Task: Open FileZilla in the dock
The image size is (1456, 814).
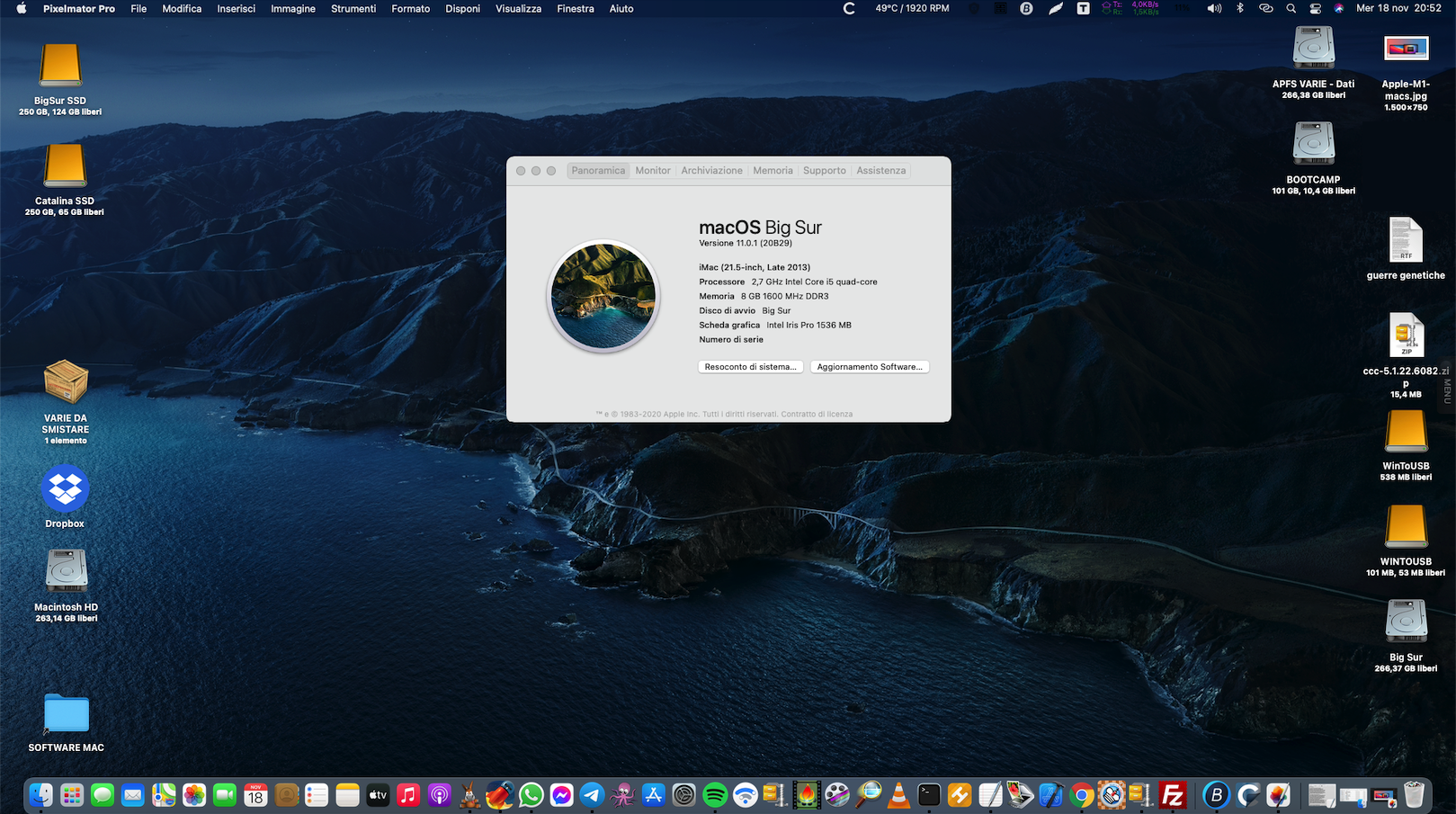Action: (1172, 795)
